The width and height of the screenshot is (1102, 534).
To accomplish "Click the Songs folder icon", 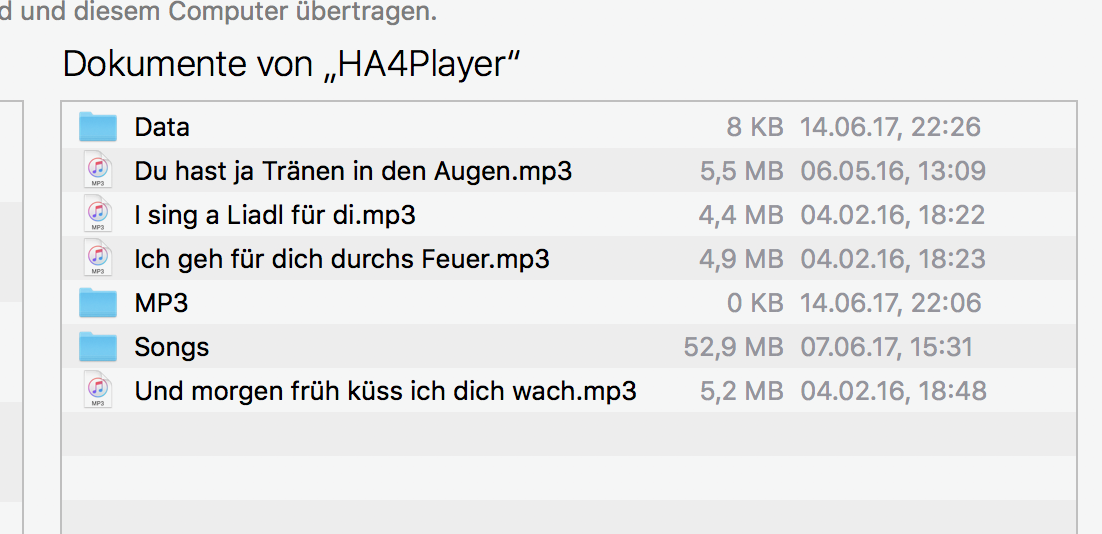I will tap(98, 346).
